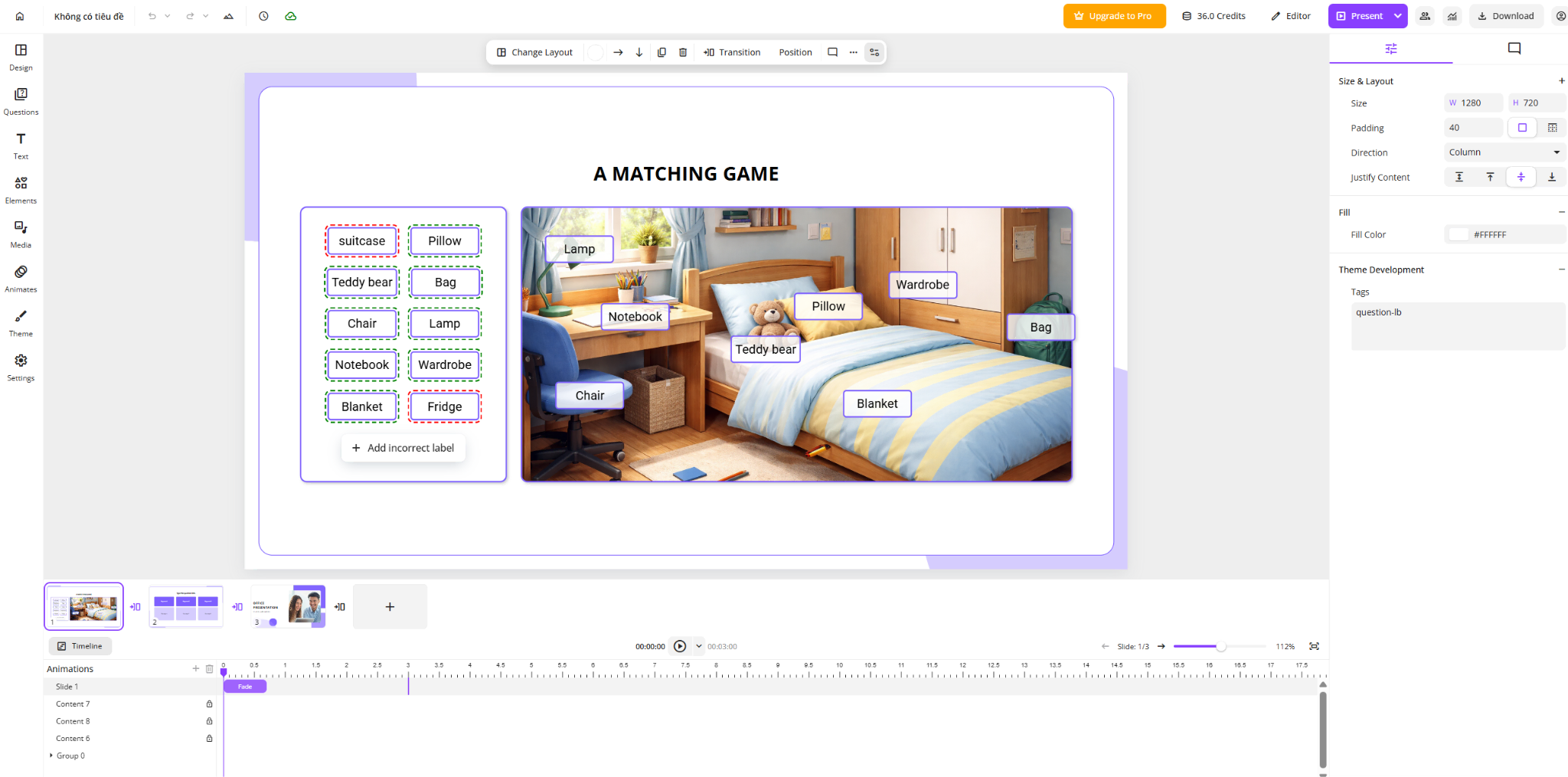Click the undo arrow icon

tap(152, 16)
